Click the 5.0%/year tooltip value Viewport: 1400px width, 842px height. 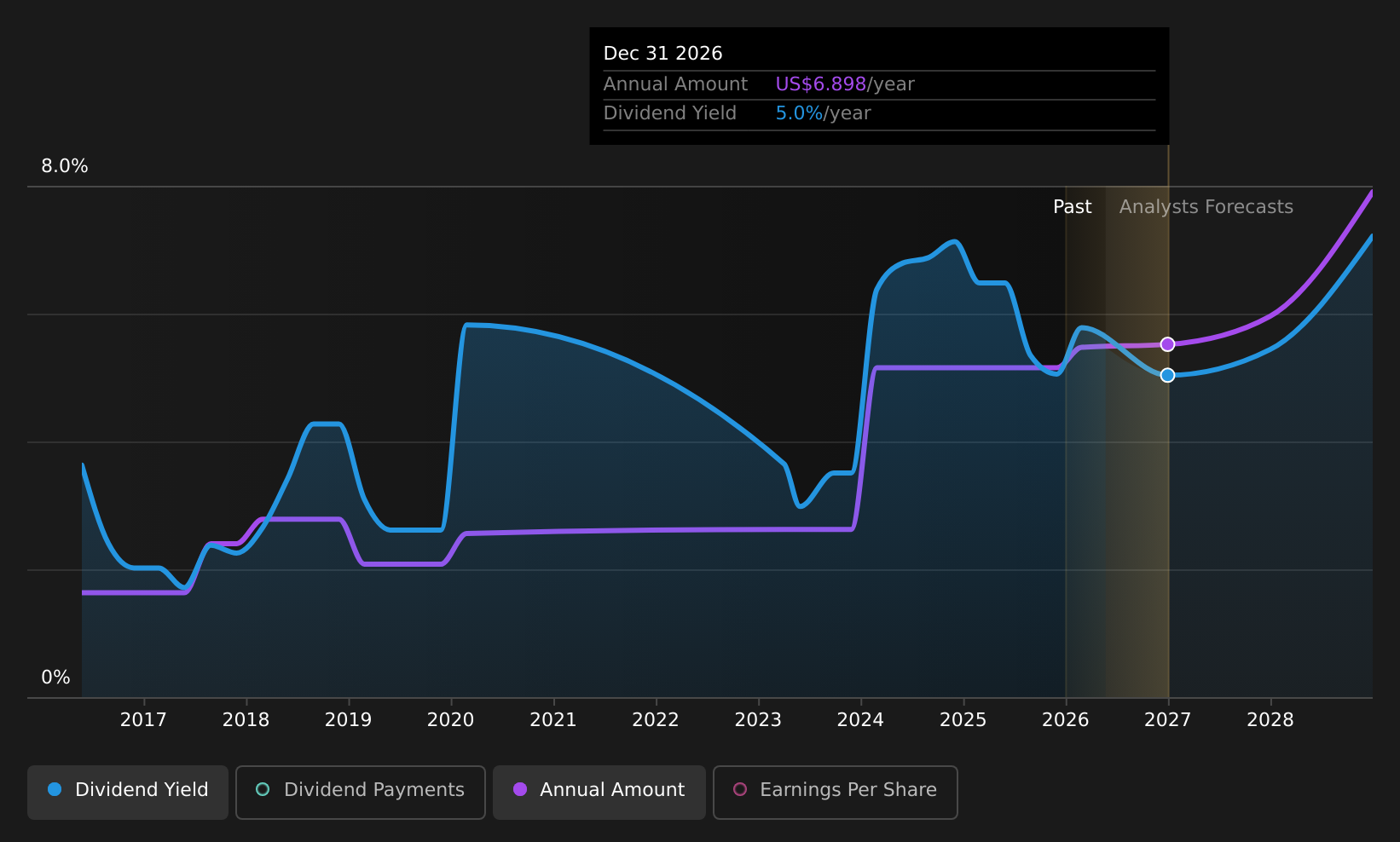[823, 113]
